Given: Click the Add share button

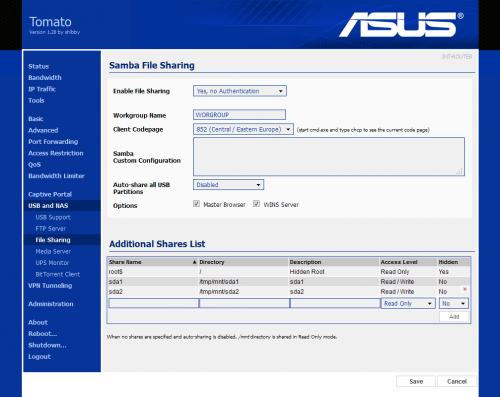Looking at the screenshot, I should click(x=454, y=317).
